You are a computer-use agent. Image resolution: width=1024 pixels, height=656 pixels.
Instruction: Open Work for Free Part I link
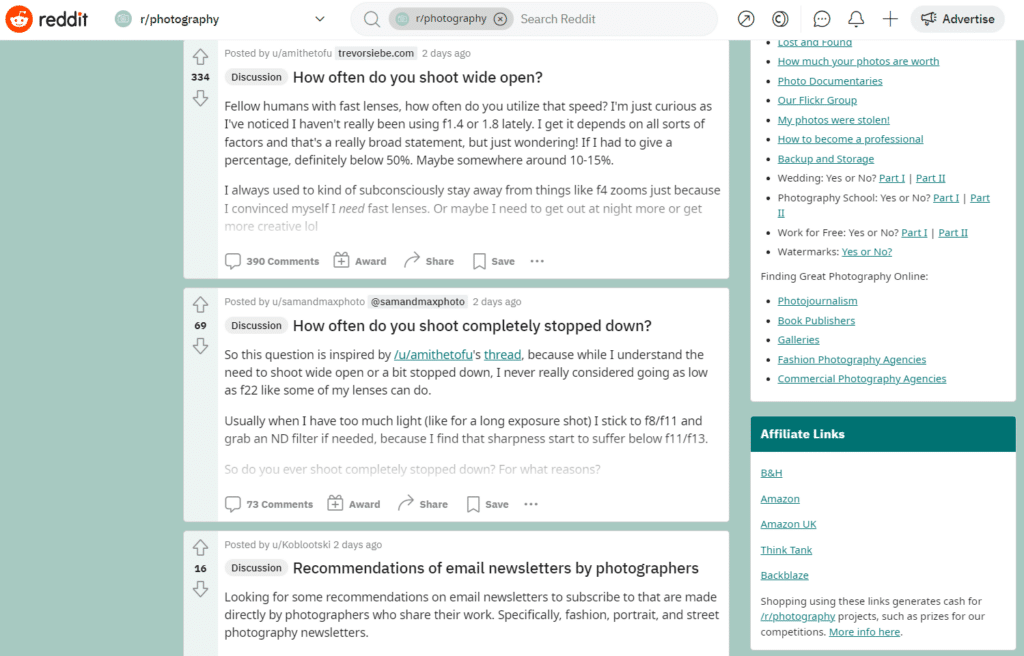coord(914,233)
